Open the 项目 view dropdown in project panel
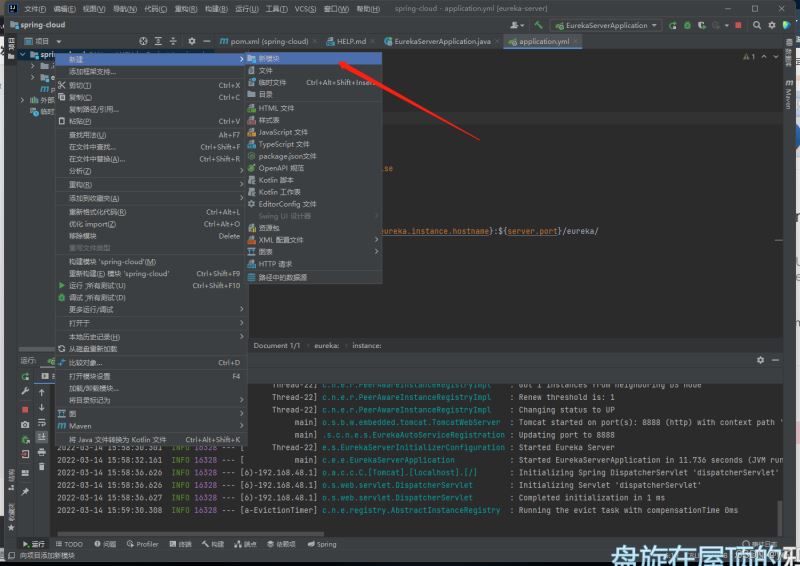 (43, 41)
